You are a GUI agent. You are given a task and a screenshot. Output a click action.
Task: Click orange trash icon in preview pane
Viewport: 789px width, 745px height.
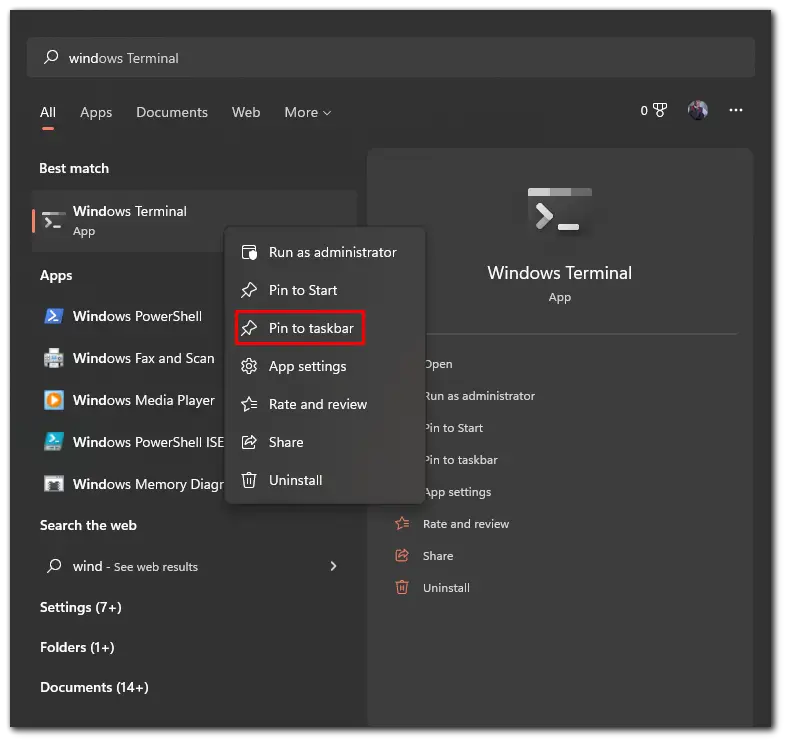coord(402,588)
